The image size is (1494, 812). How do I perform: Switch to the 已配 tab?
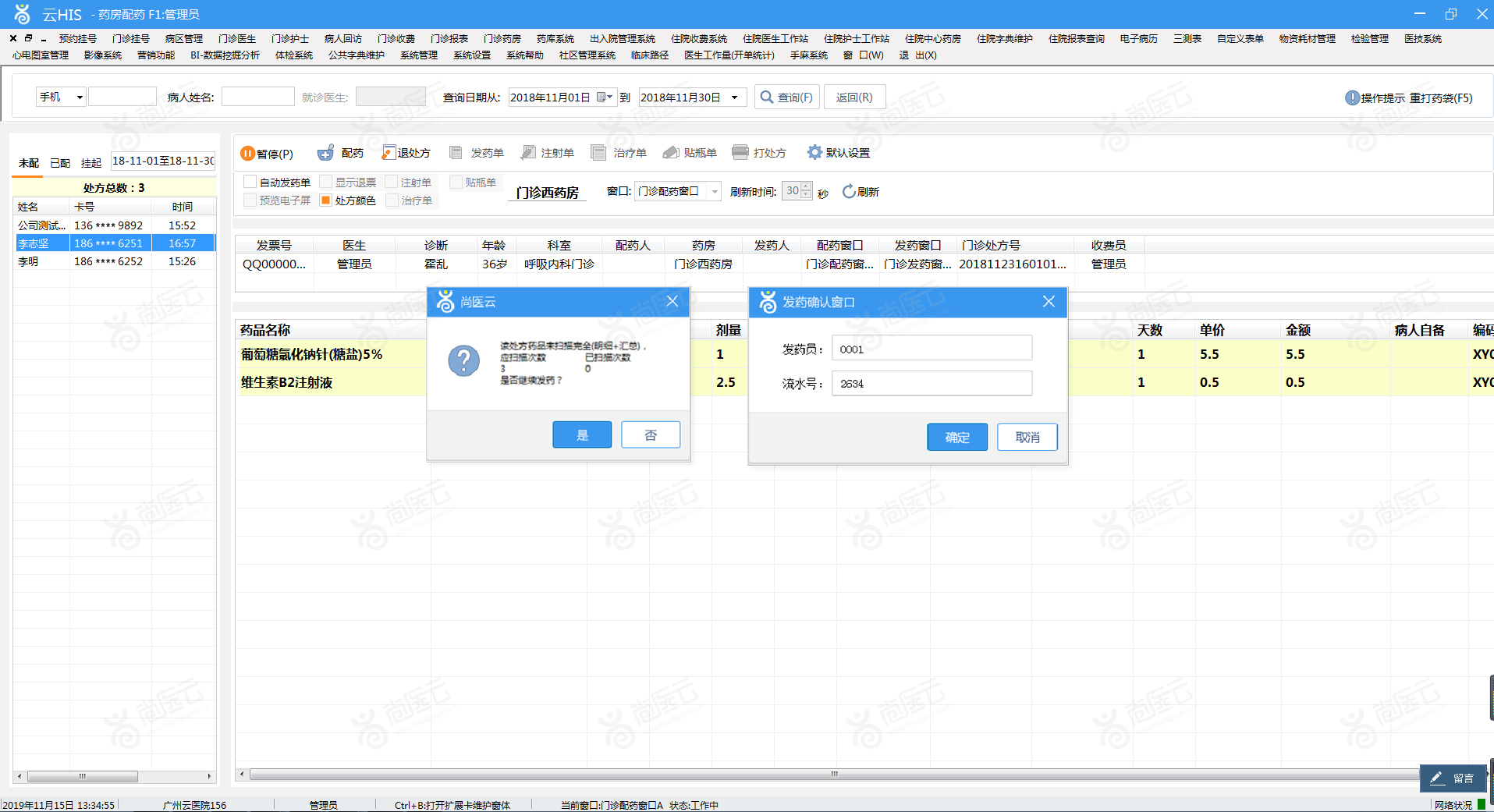point(59,163)
